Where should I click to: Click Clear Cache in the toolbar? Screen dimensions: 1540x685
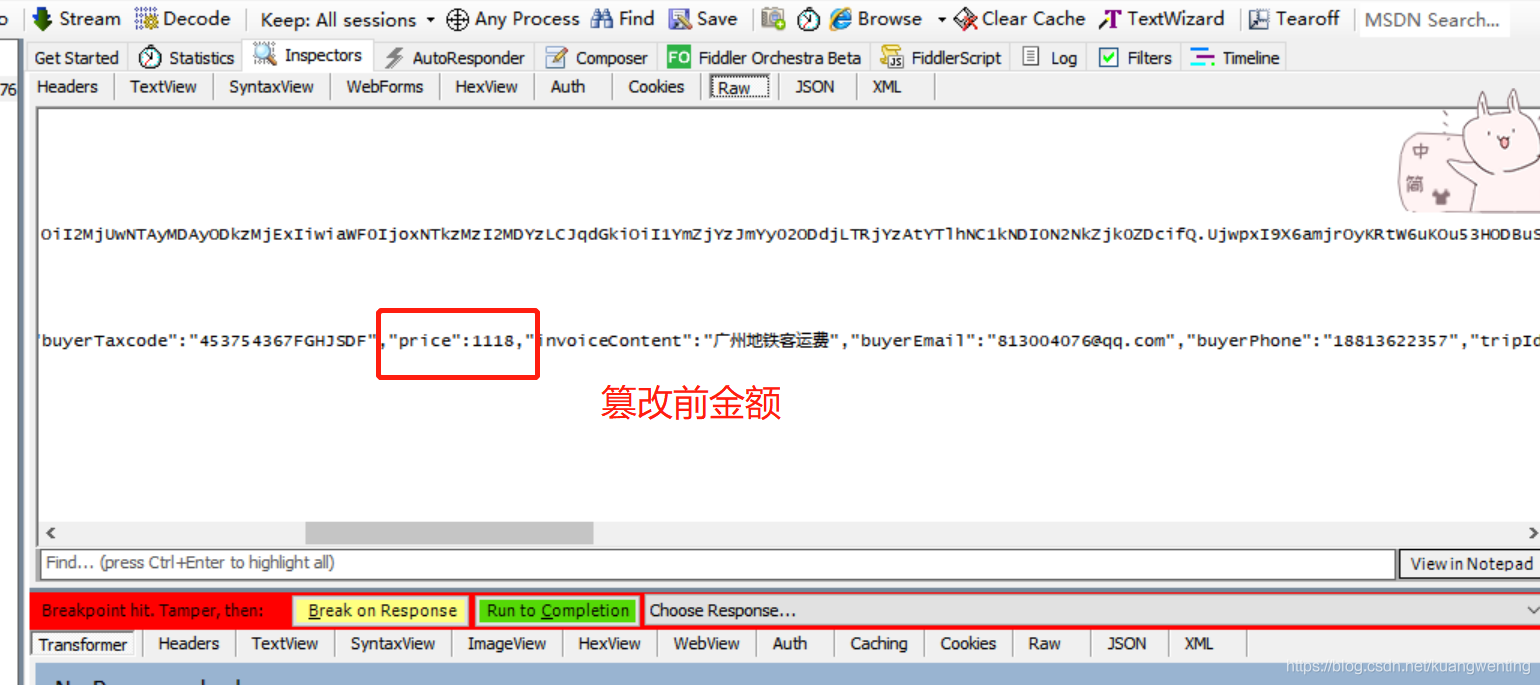pos(1019,19)
